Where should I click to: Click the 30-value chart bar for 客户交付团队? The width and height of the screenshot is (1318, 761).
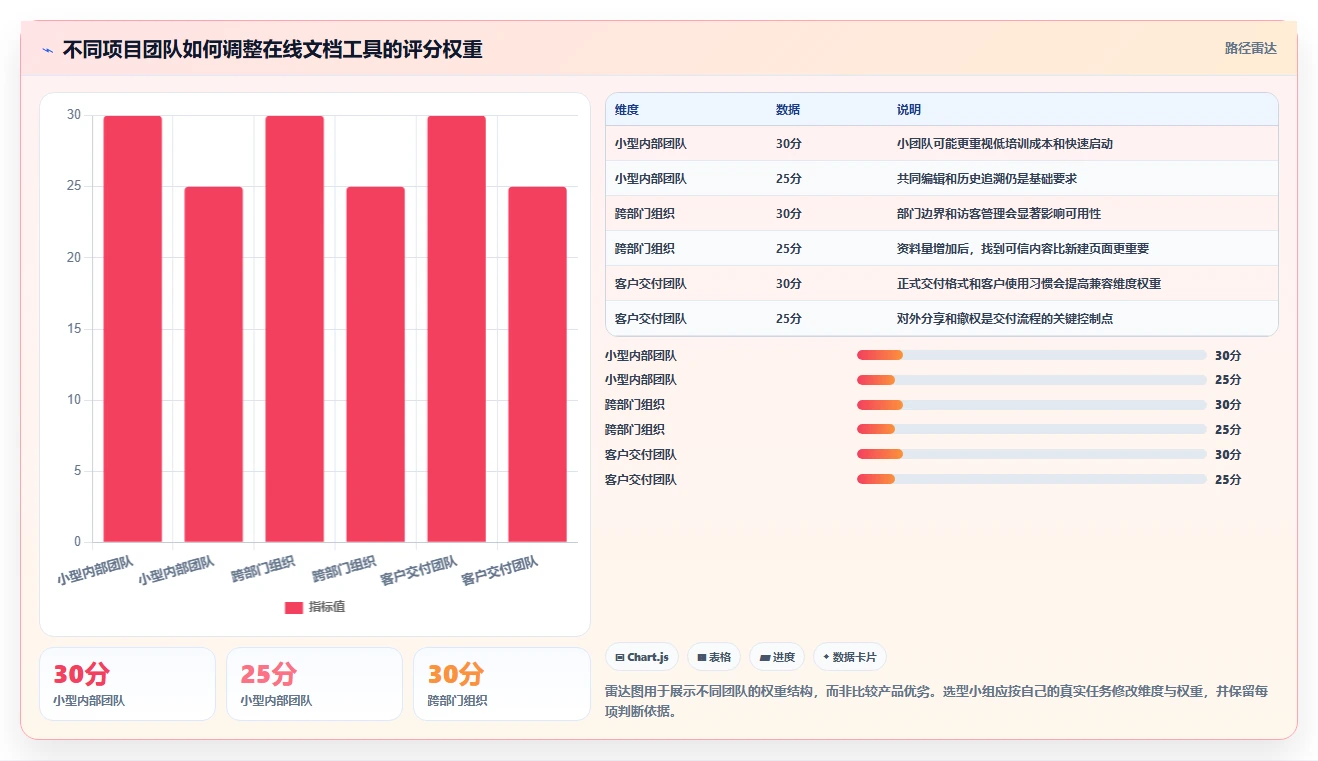tap(457, 329)
